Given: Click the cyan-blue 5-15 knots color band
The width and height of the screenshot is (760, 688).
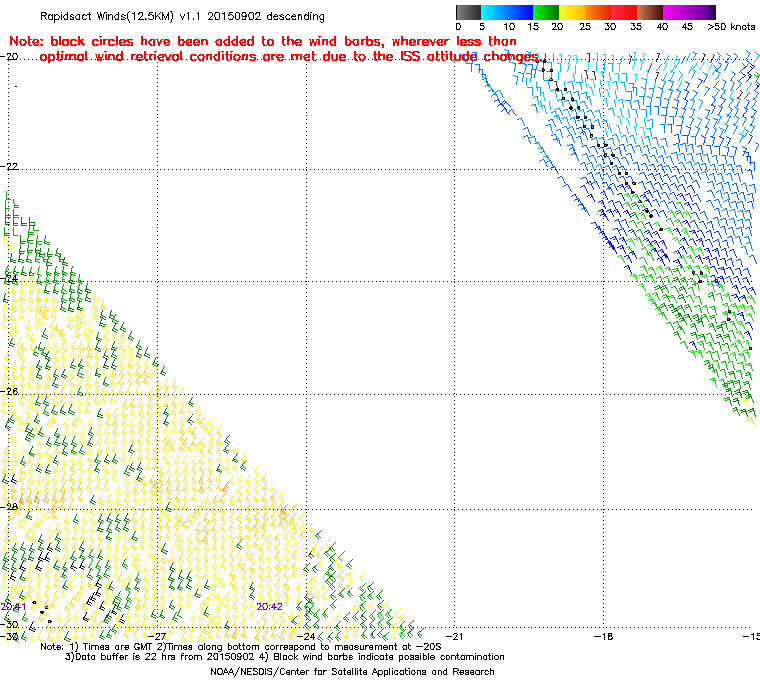Looking at the screenshot, I should pos(507,12).
